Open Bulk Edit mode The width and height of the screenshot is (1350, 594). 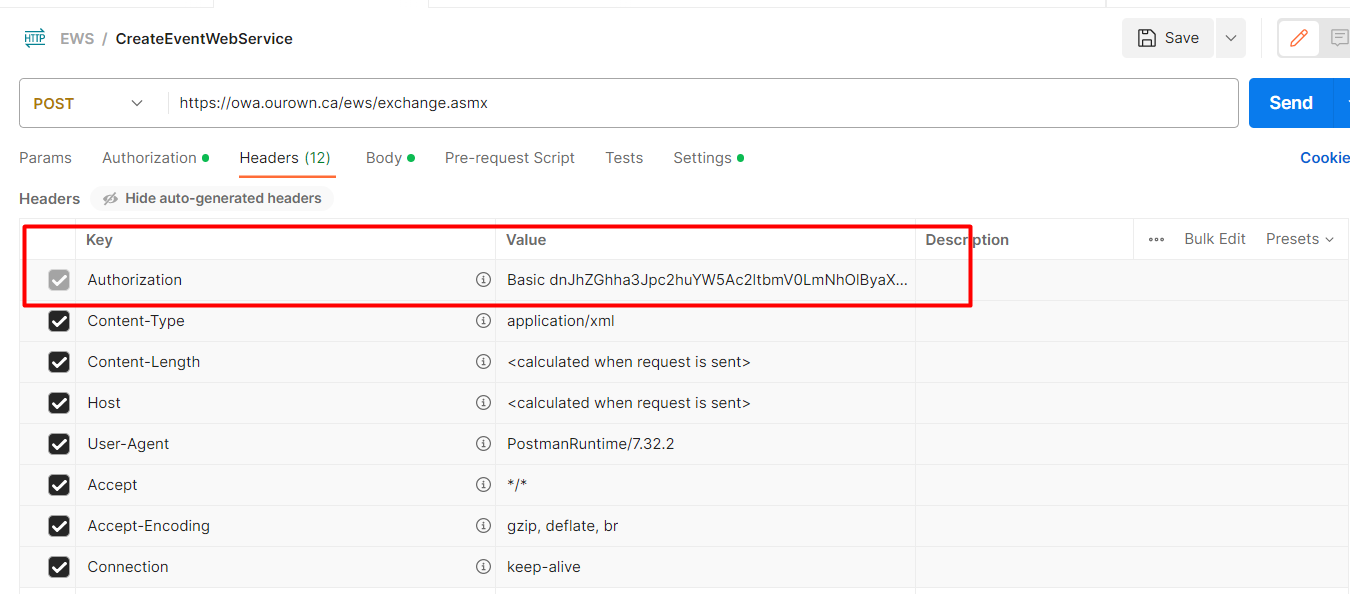pos(1215,239)
